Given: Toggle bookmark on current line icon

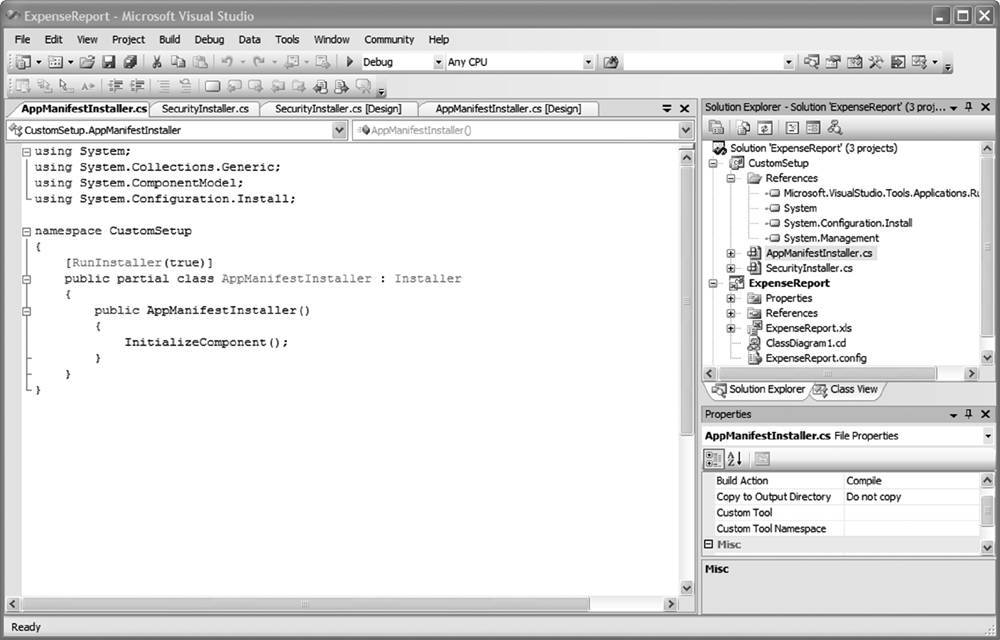Looking at the screenshot, I should [x=212, y=85].
